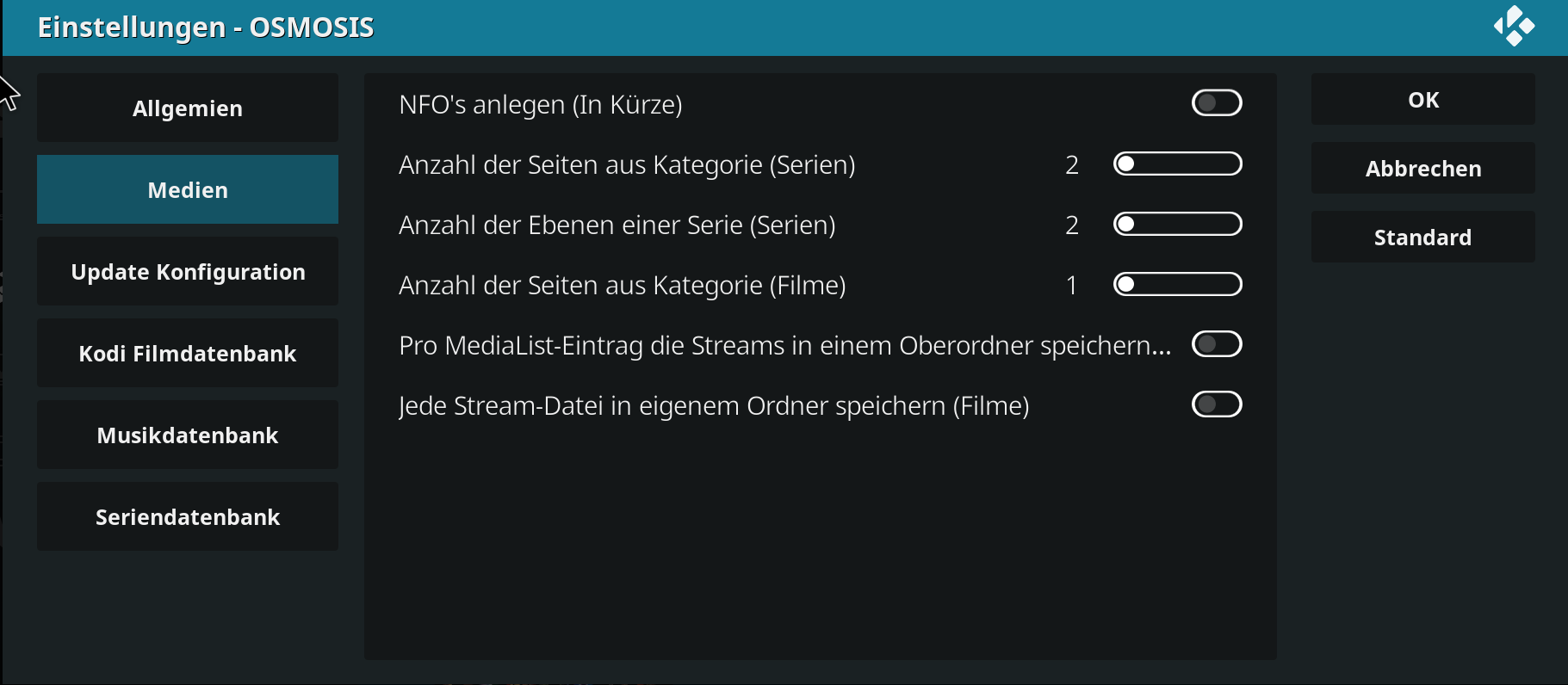This screenshot has height=685, width=1568.
Task: Toggle NFO's anlegen switch
Action: click(x=1217, y=103)
